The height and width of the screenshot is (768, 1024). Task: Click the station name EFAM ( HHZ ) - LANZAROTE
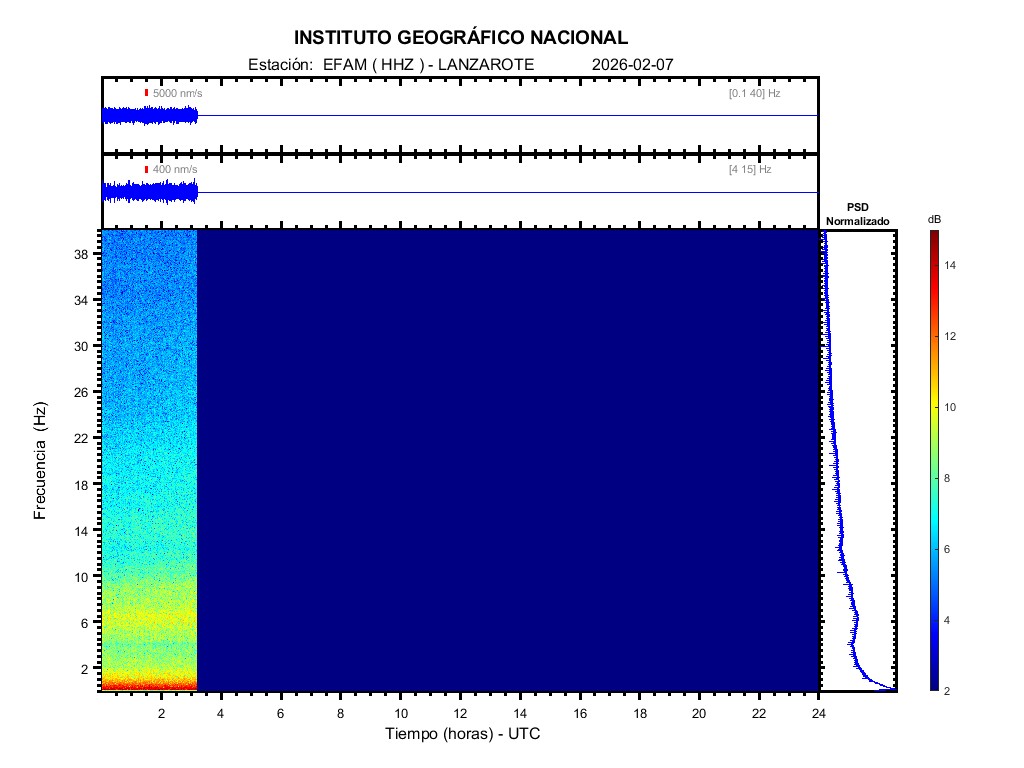click(429, 64)
